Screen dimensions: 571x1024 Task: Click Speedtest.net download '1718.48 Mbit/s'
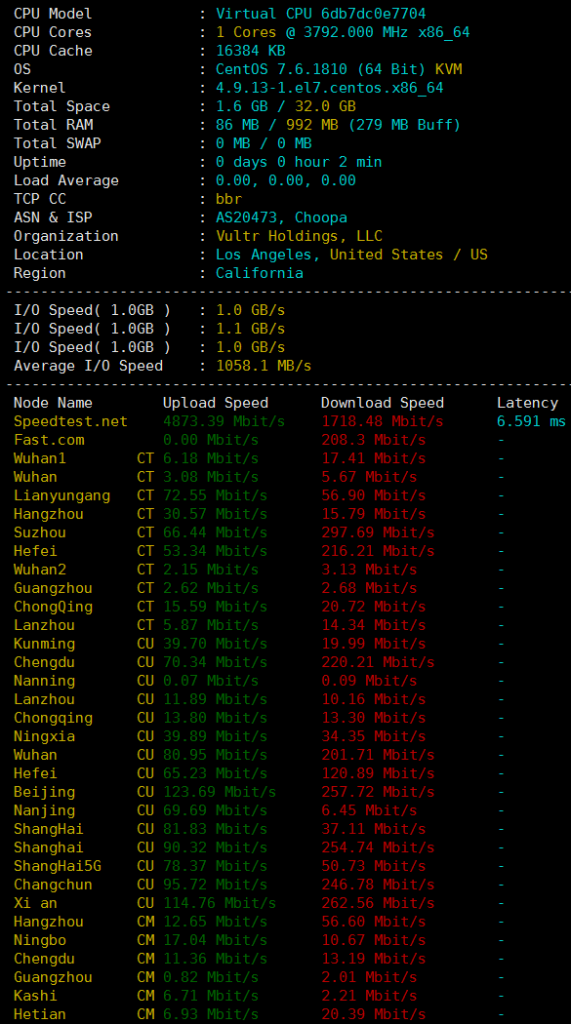pyautogui.click(x=382, y=421)
